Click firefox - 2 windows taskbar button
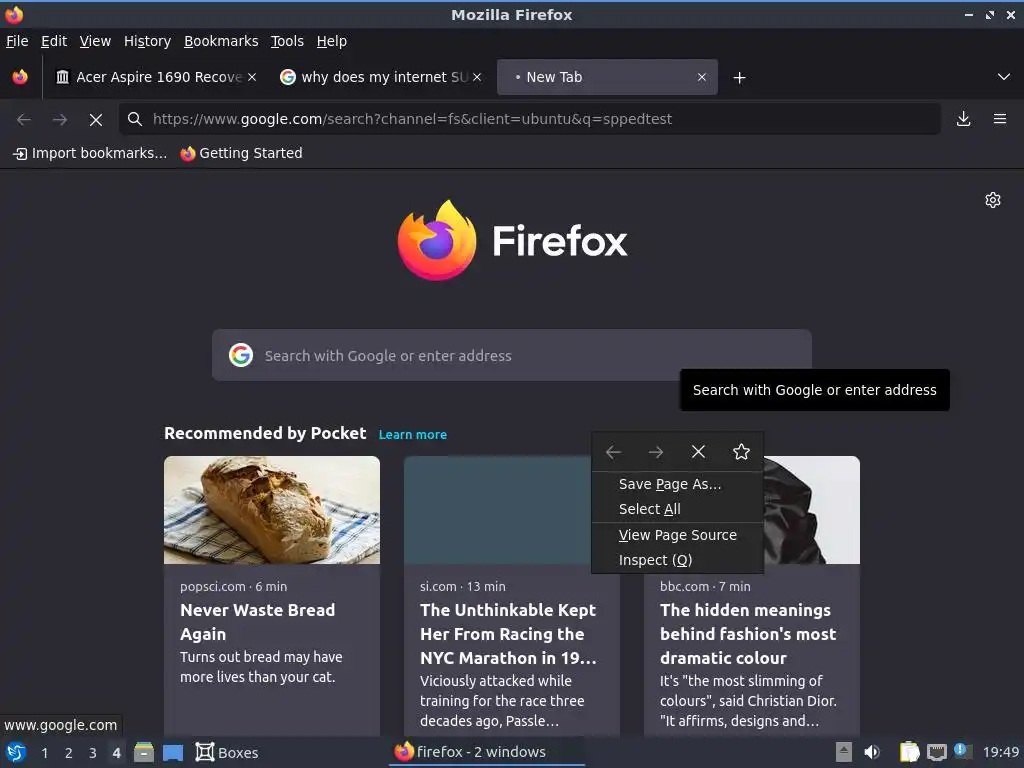The width and height of the screenshot is (1024, 768). tap(487, 752)
